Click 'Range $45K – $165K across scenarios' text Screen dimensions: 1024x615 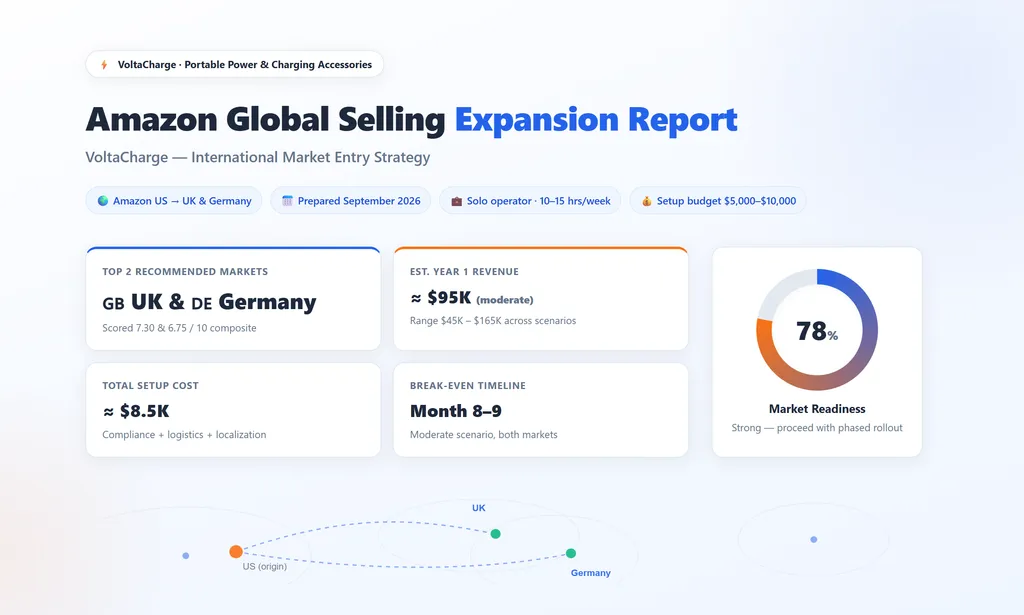pyautogui.click(x=493, y=321)
